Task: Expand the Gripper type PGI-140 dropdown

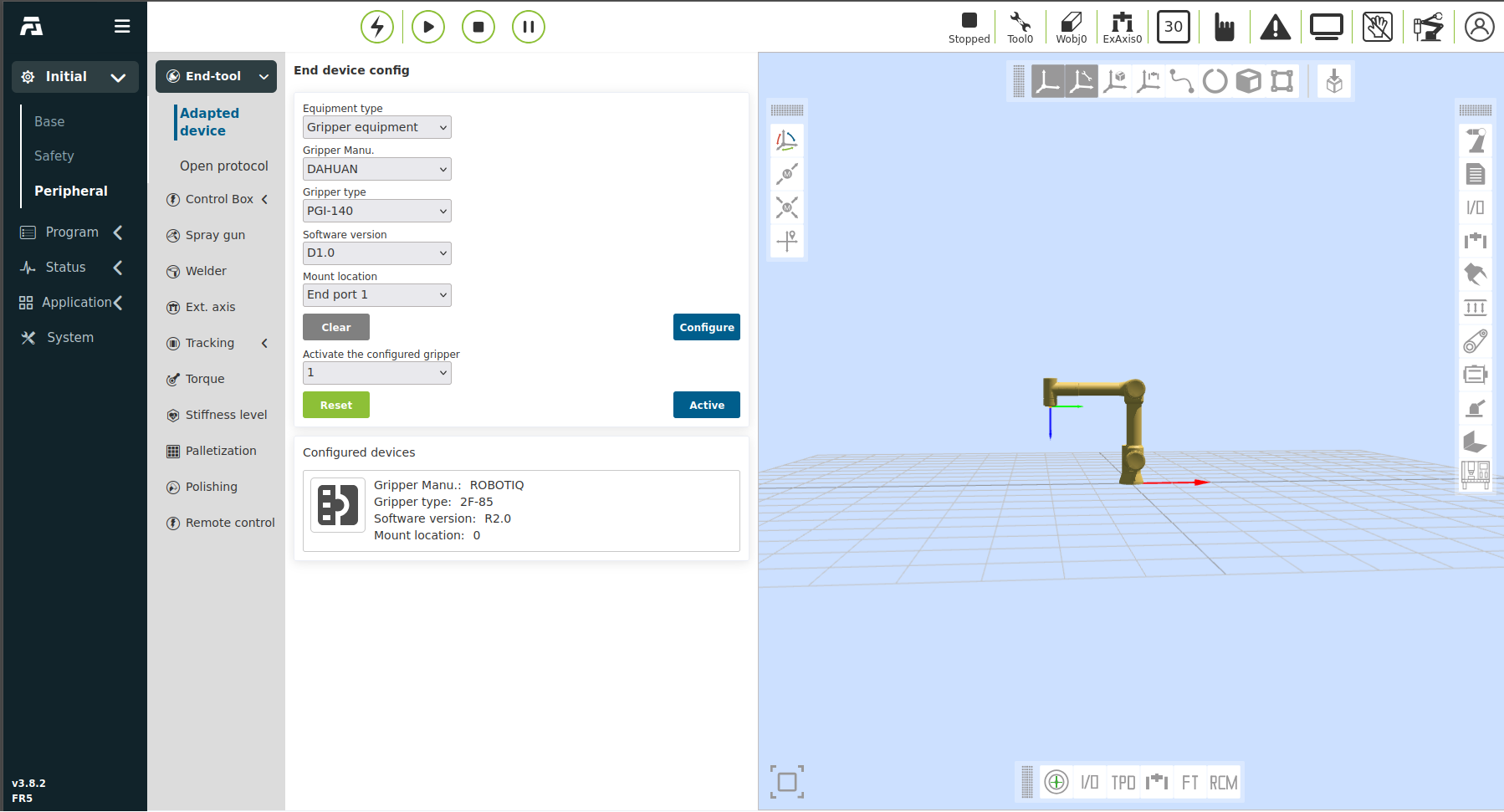Action: click(x=376, y=211)
